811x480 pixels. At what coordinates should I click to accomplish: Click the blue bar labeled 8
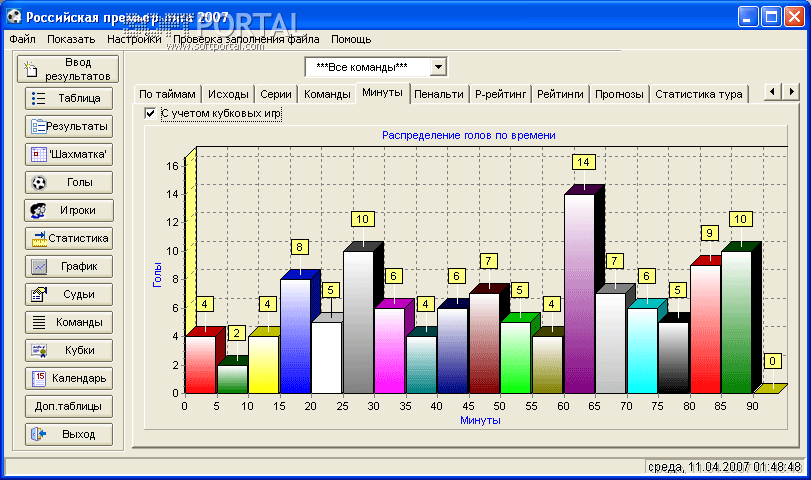(296, 336)
